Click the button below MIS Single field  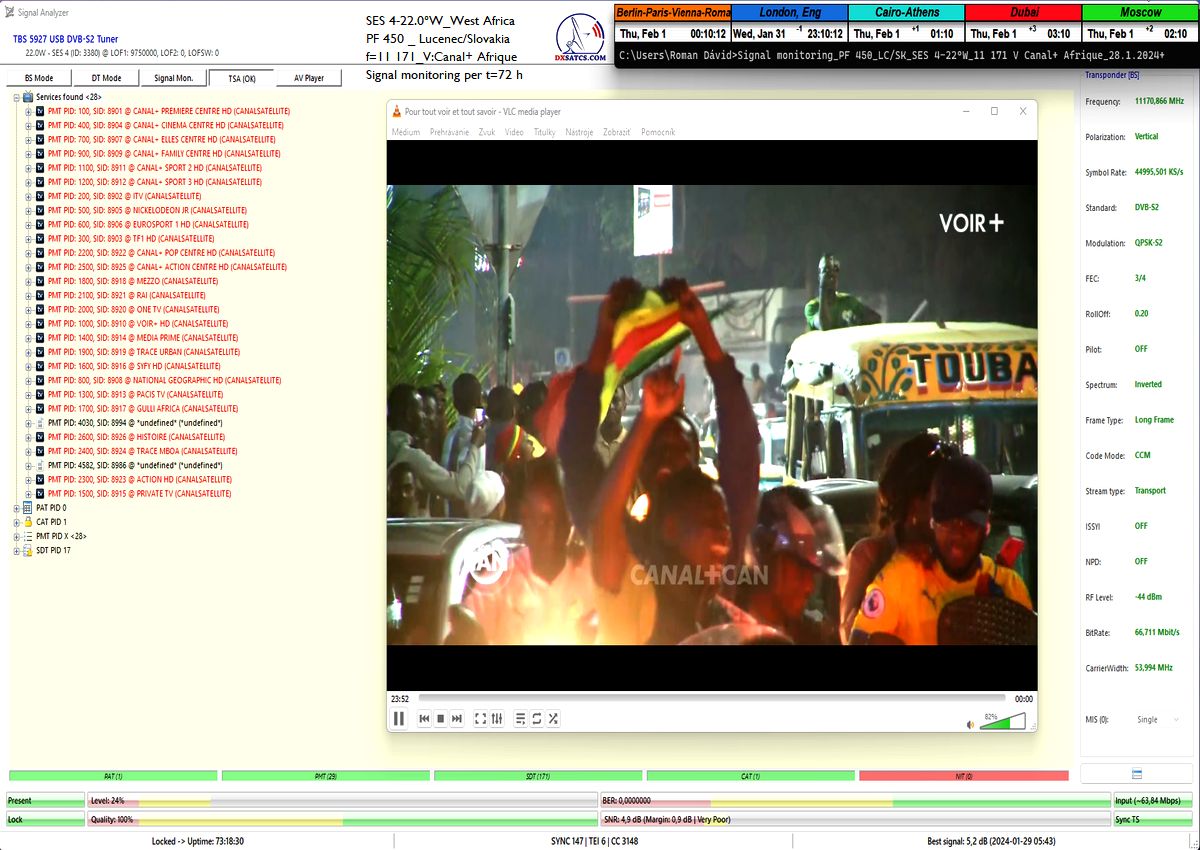1136,774
